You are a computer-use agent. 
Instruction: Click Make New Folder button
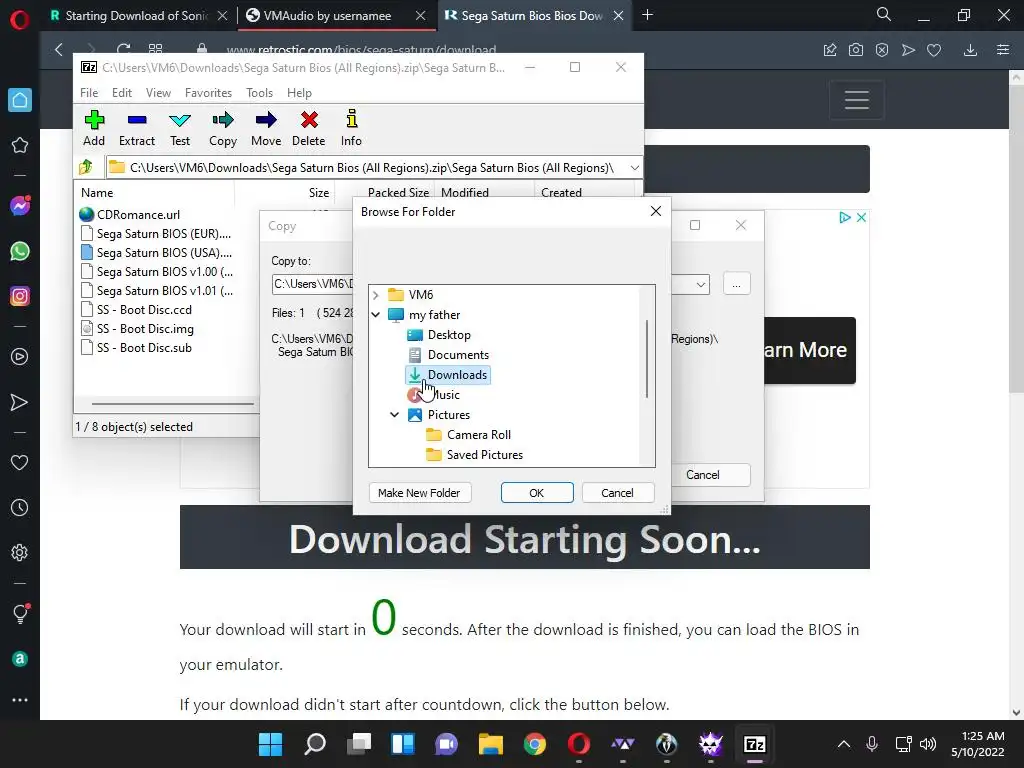419,493
